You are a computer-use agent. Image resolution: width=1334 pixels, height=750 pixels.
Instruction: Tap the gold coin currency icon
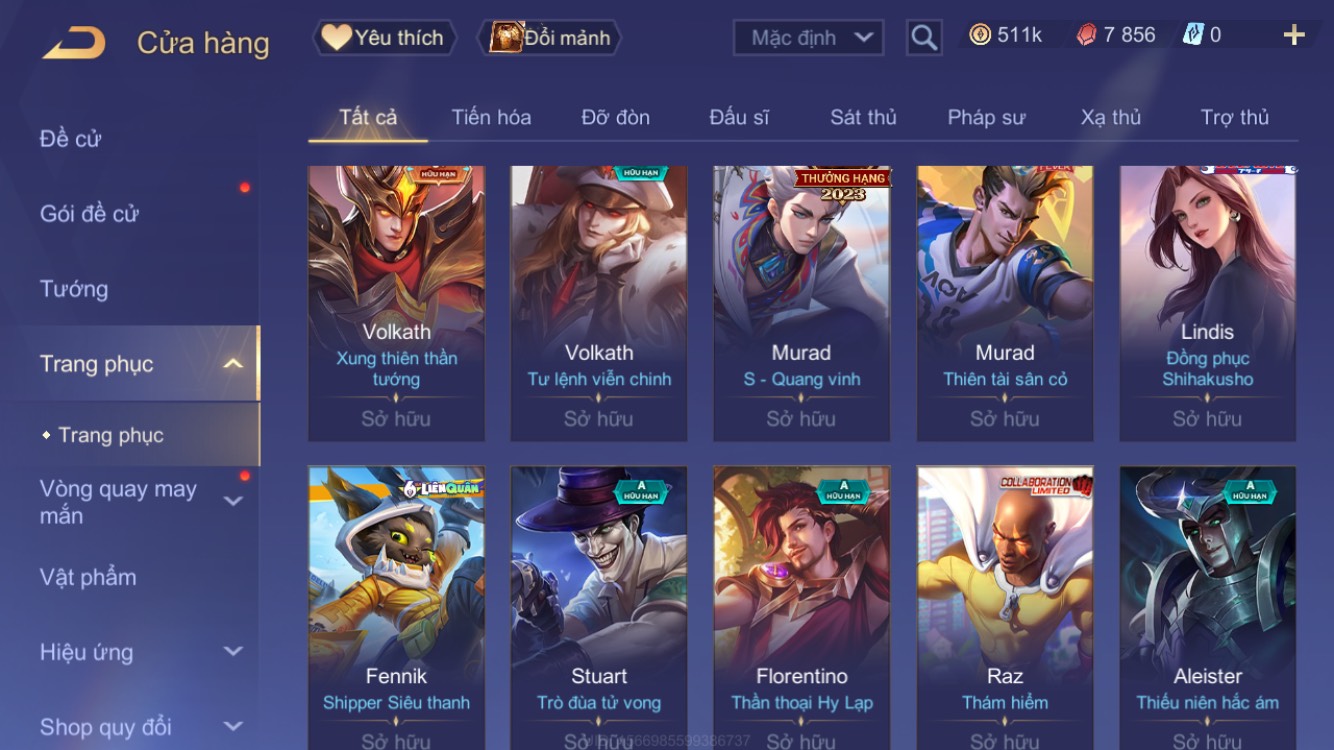[x=980, y=35]
